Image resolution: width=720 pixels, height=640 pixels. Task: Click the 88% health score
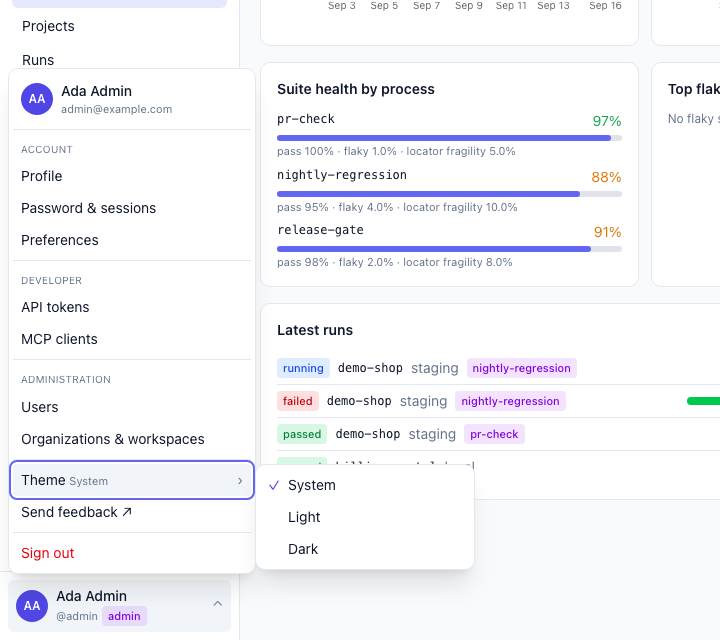click(x=606, y=177)
